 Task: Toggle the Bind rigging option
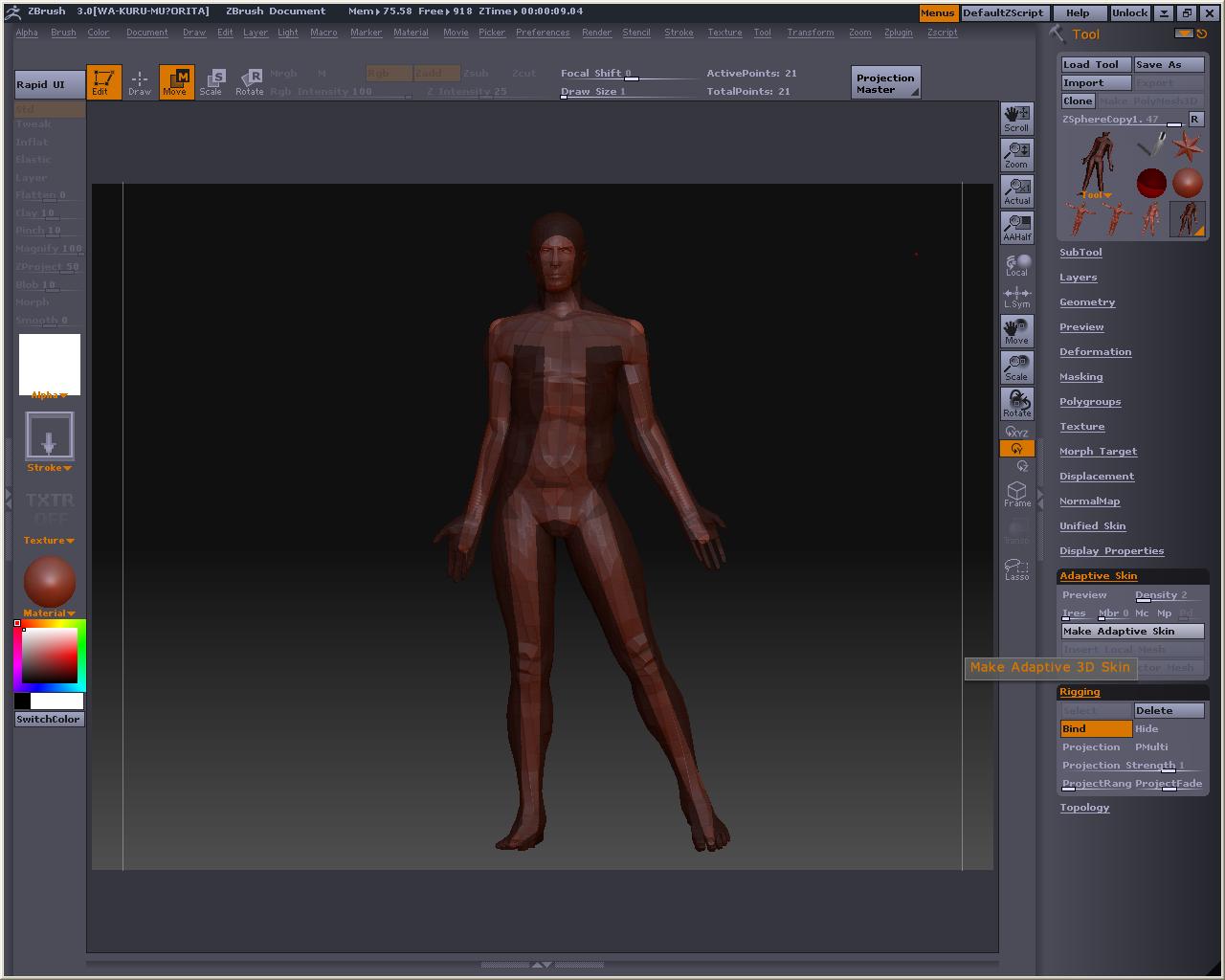pos(1096,729)
